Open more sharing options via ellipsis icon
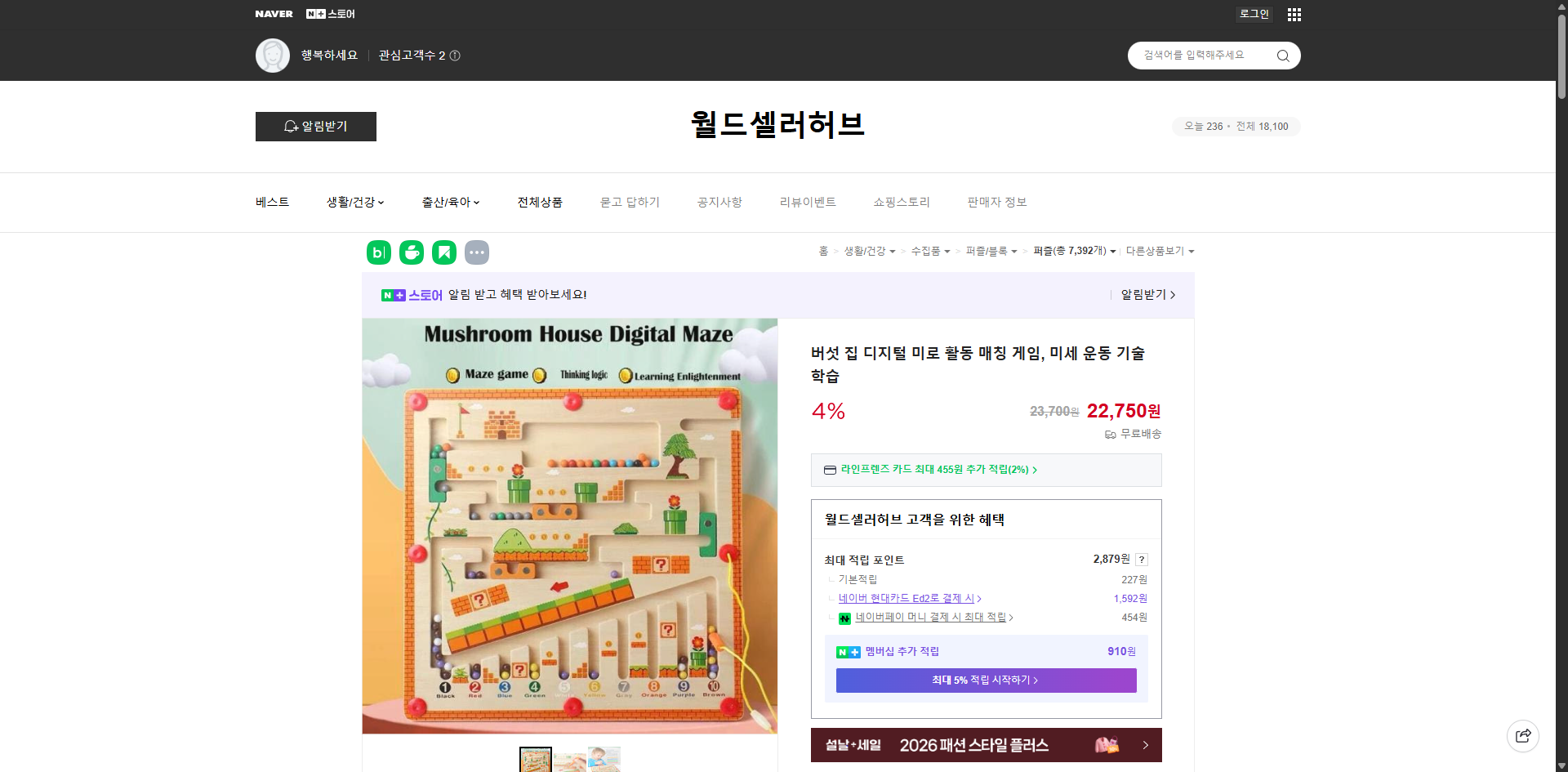 [x=477, y=252]
